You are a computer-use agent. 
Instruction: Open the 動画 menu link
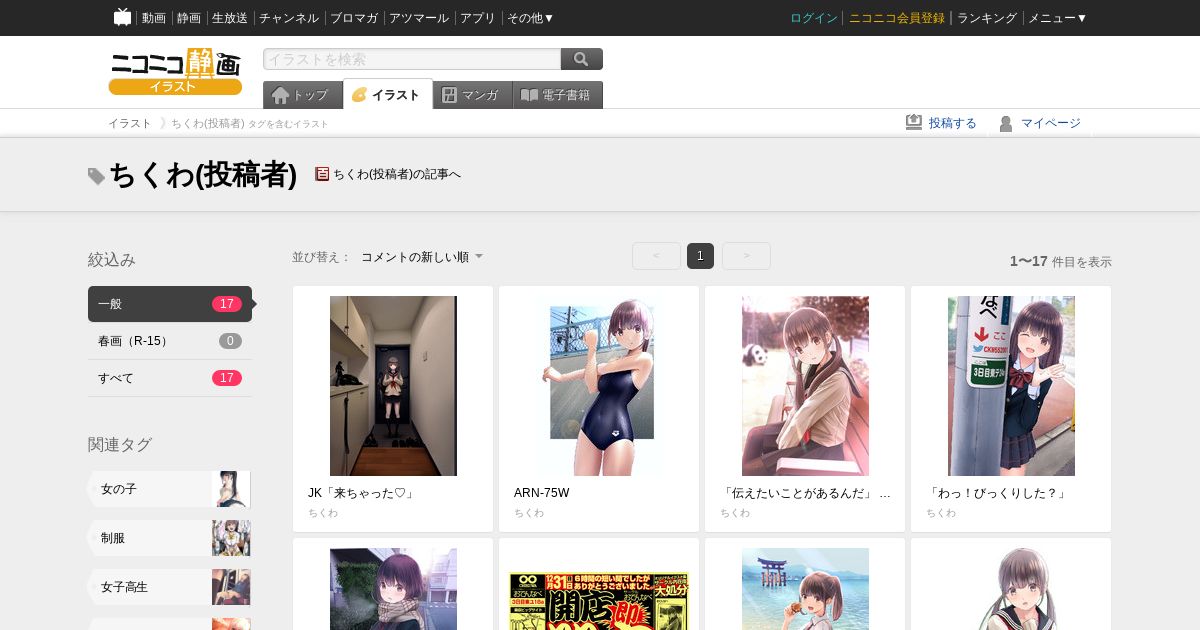154,18
